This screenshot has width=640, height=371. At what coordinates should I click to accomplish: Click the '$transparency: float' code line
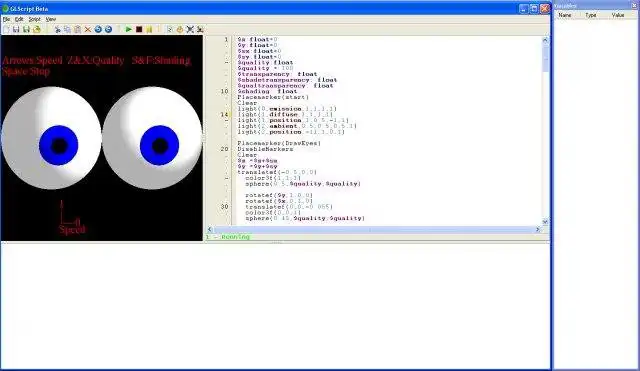point(278,74)
